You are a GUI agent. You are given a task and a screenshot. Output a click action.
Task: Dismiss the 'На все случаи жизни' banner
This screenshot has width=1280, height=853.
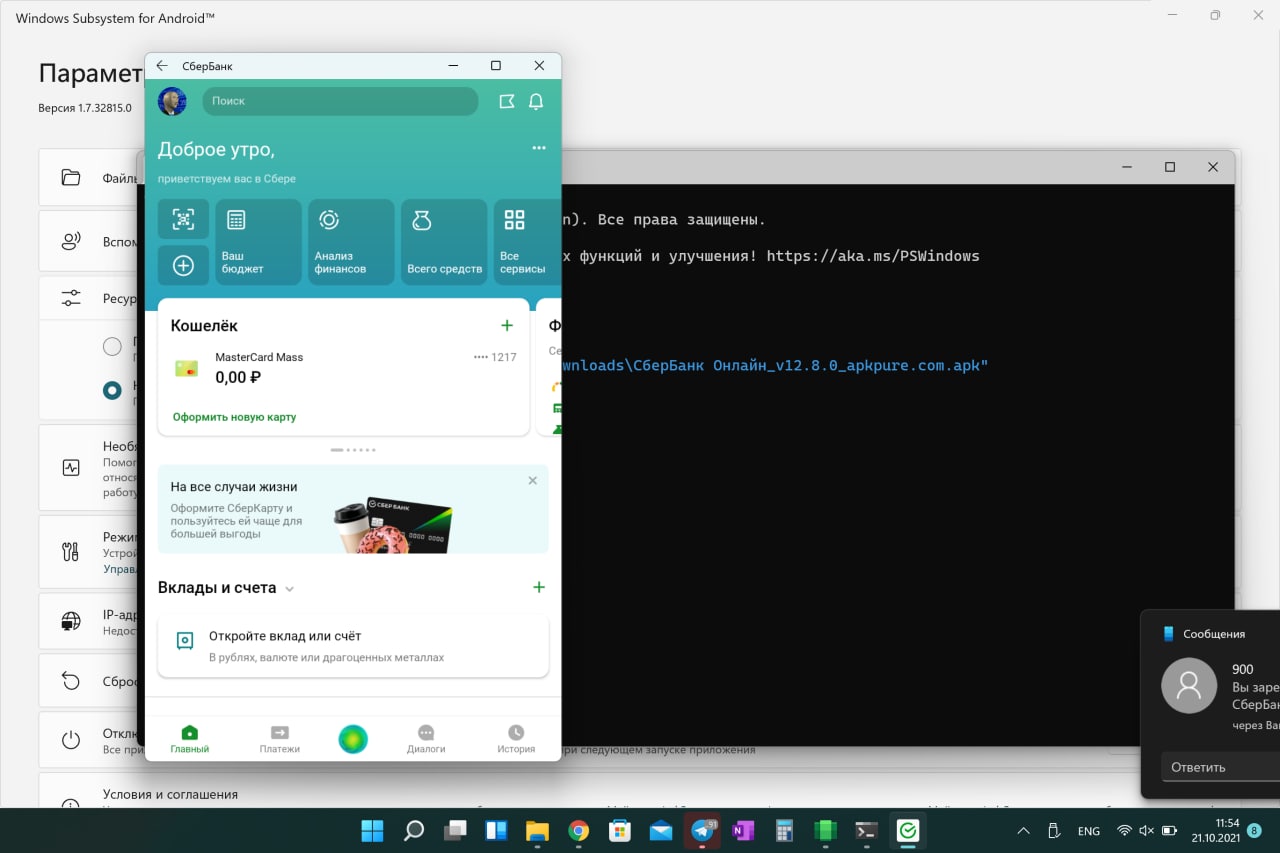(532, 481)
